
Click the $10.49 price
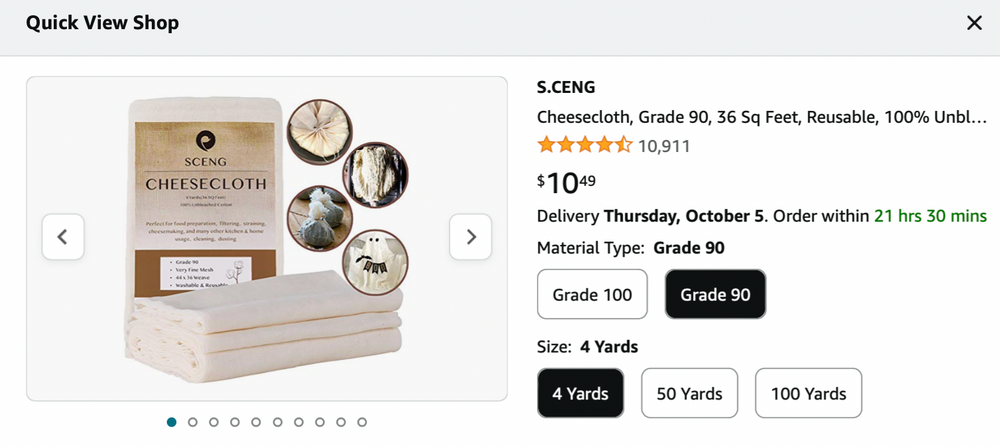(567, 183)
